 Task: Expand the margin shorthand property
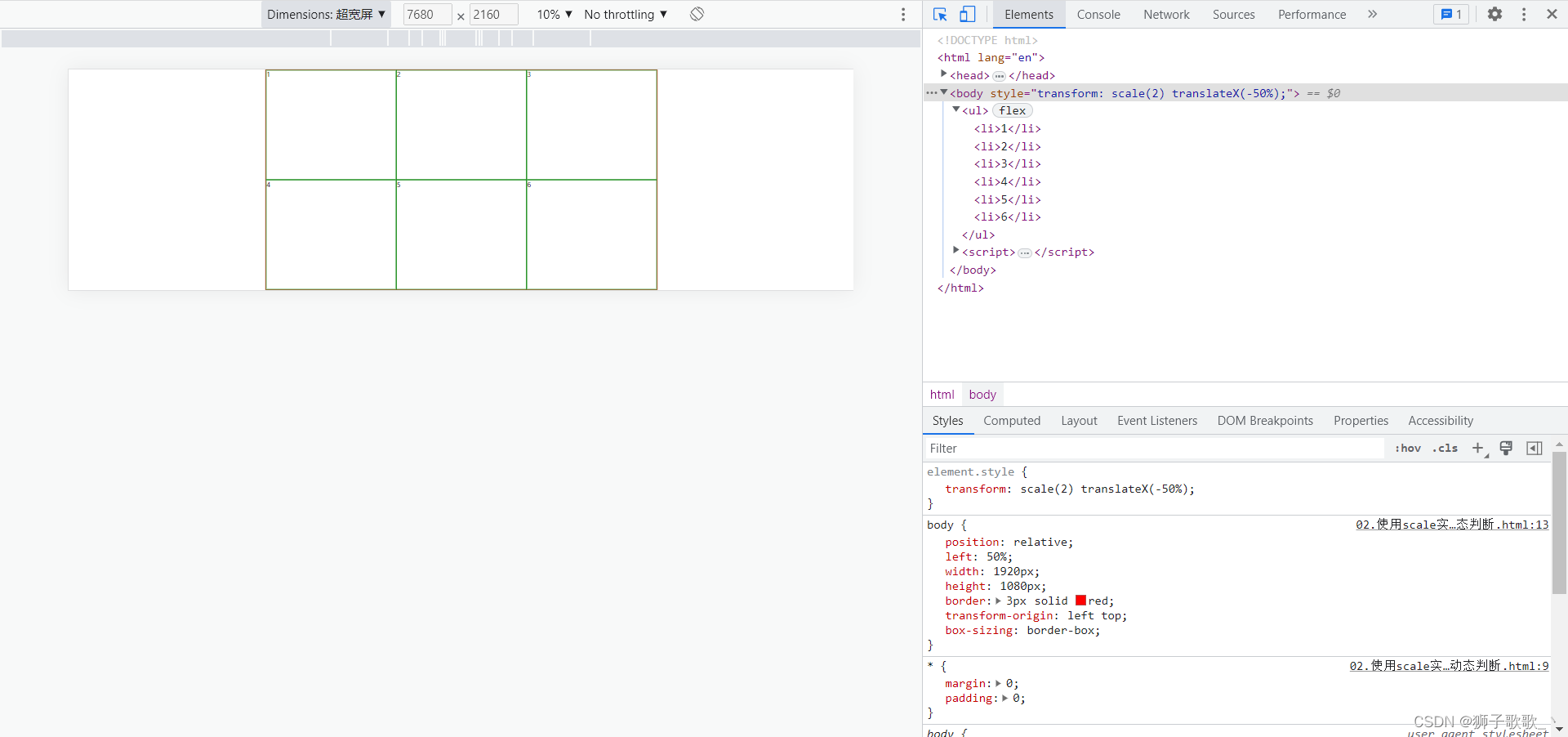click(998, 683)
